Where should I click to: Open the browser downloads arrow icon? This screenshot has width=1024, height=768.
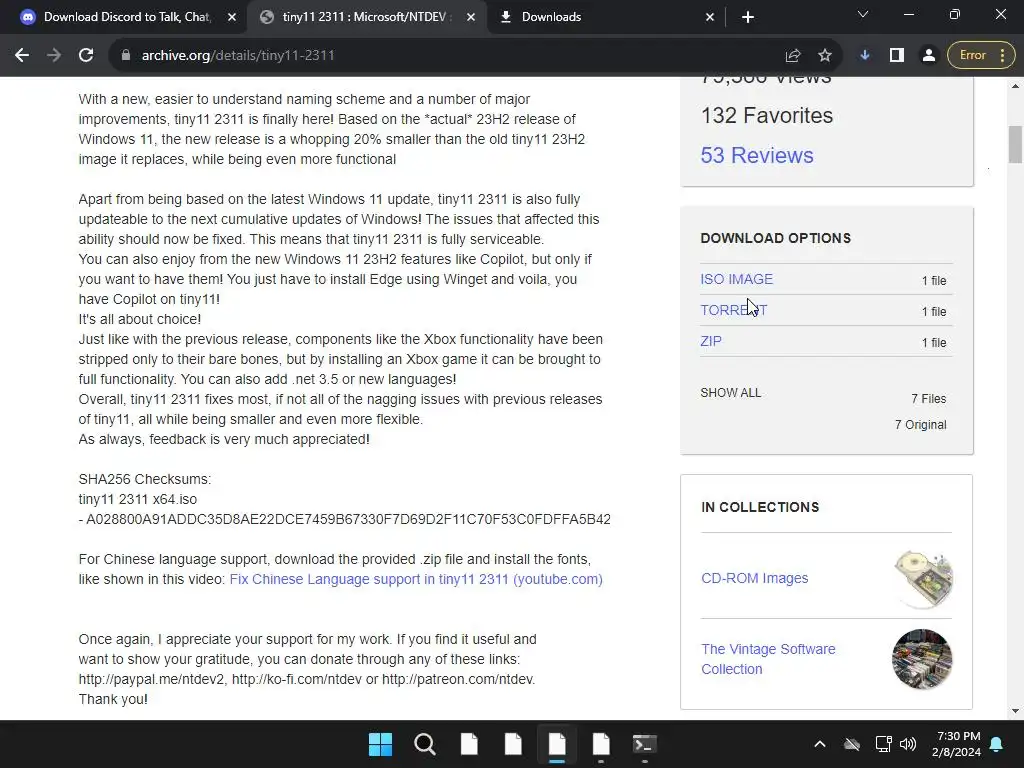tap(865, 56)
